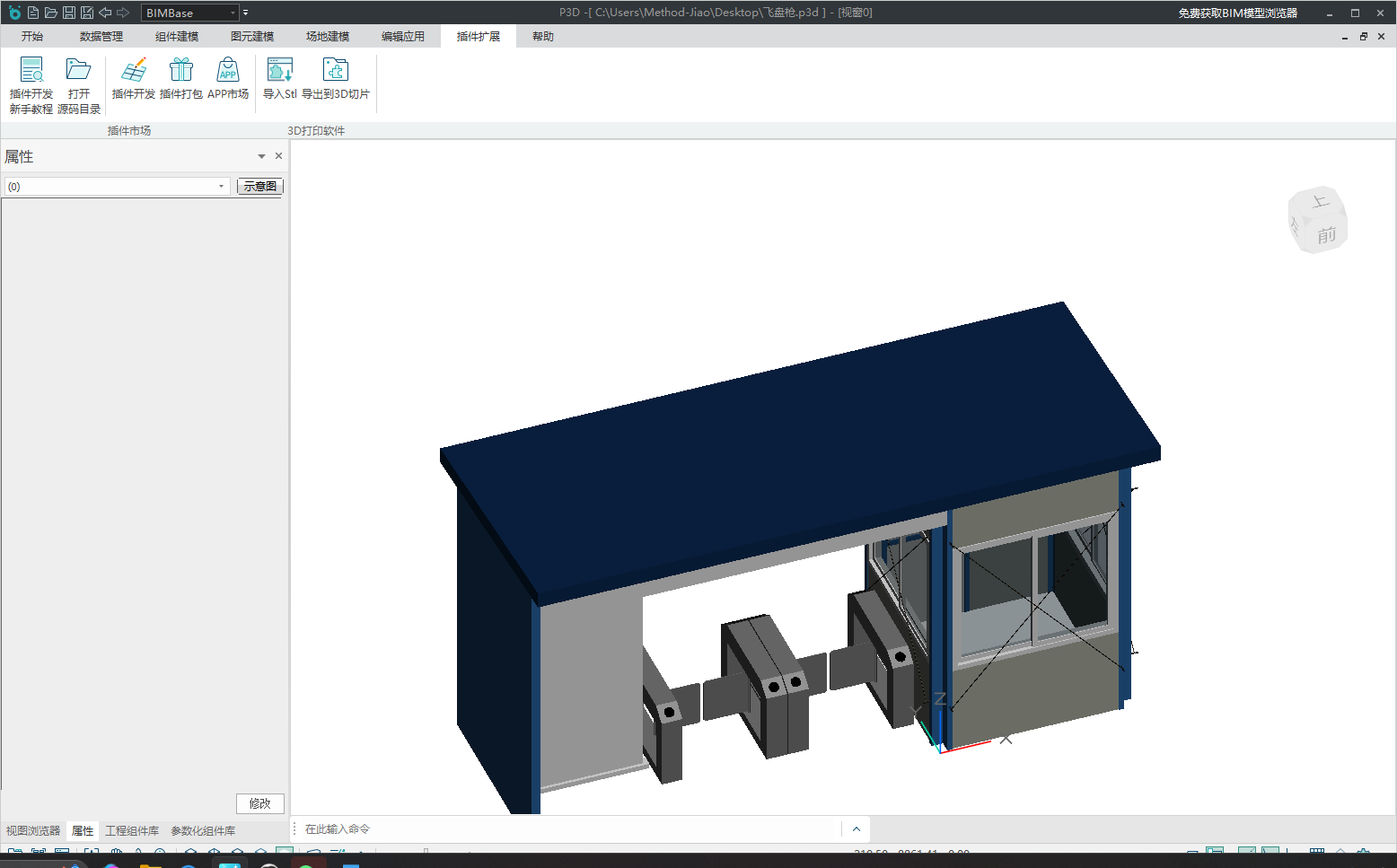Expand the properties object selector dropdown
This screenshot has width=1397, height=868.
tap(221, 187)
